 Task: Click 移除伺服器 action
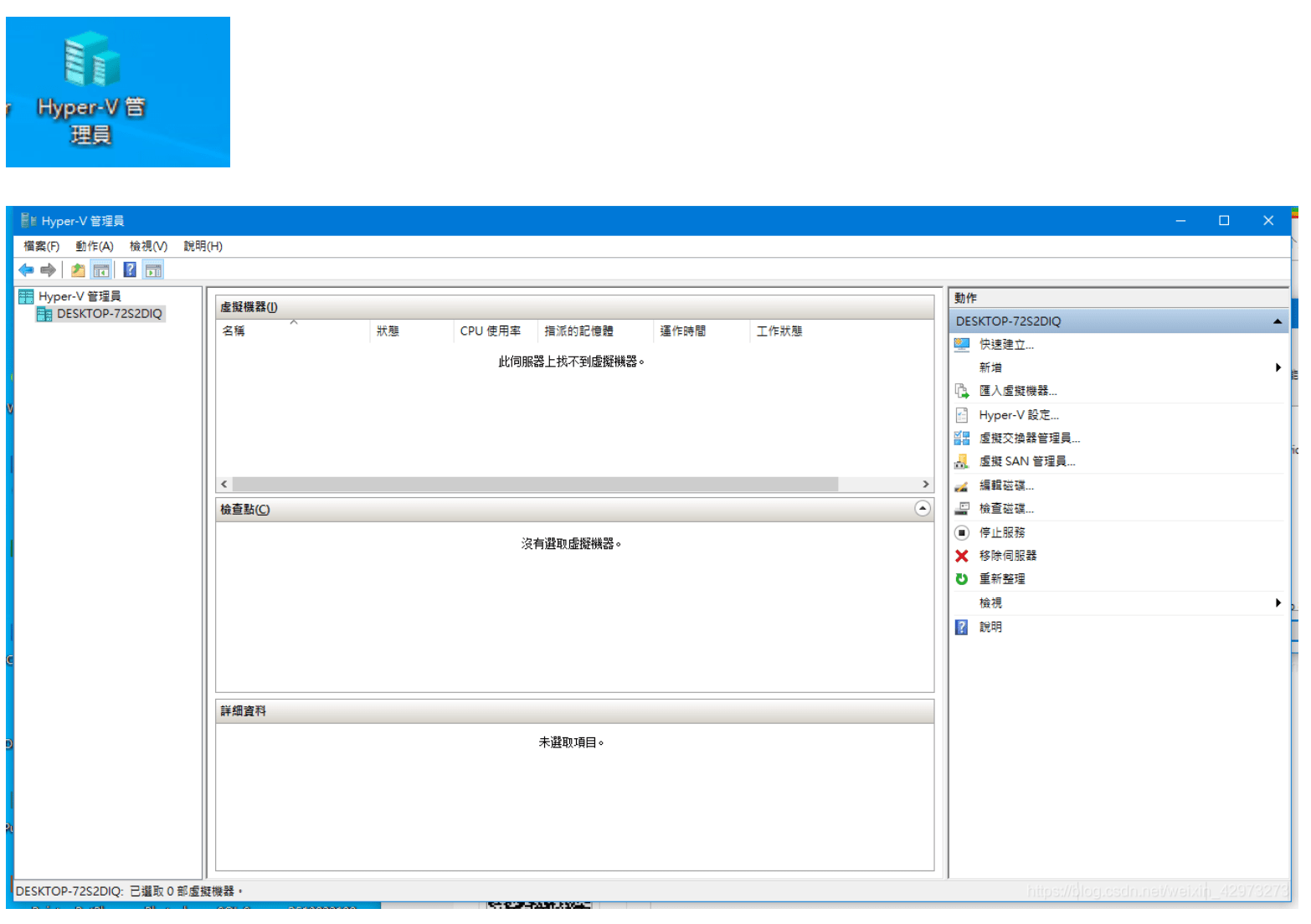coord(1008,556)
